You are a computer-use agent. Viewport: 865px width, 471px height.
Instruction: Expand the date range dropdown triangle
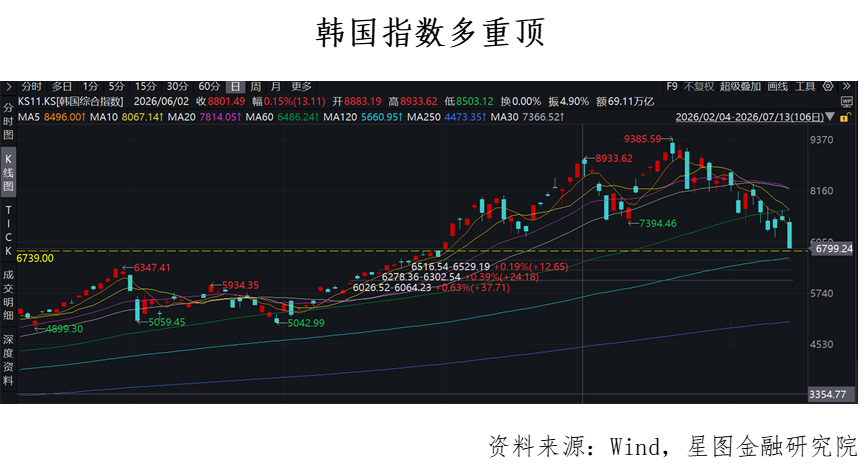coord(830,117)
